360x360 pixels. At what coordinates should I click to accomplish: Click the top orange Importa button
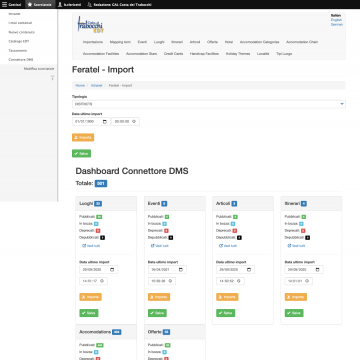83,137
